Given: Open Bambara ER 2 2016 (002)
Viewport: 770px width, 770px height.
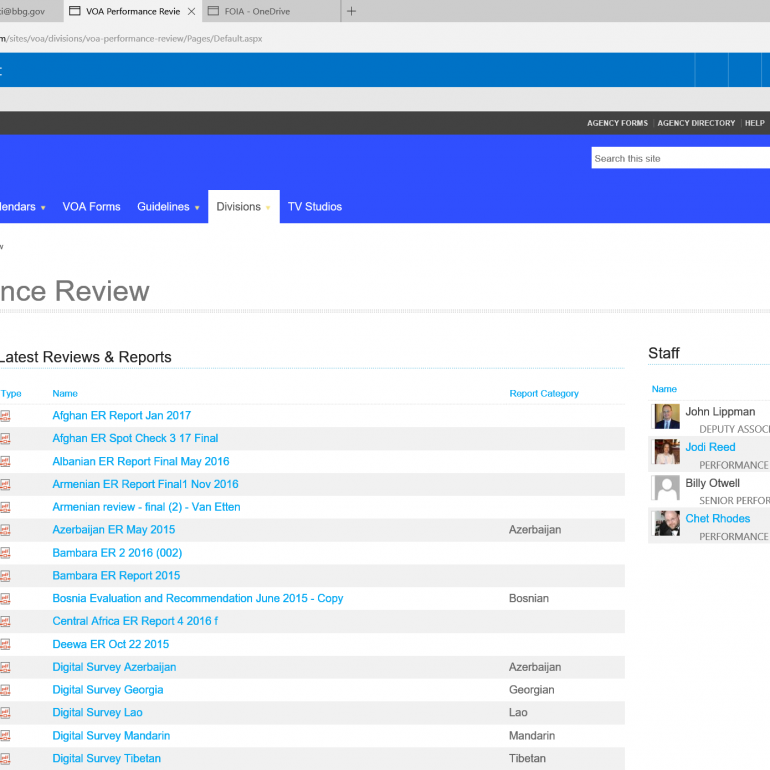Looking at the screenshot, I should pos(117,552).
